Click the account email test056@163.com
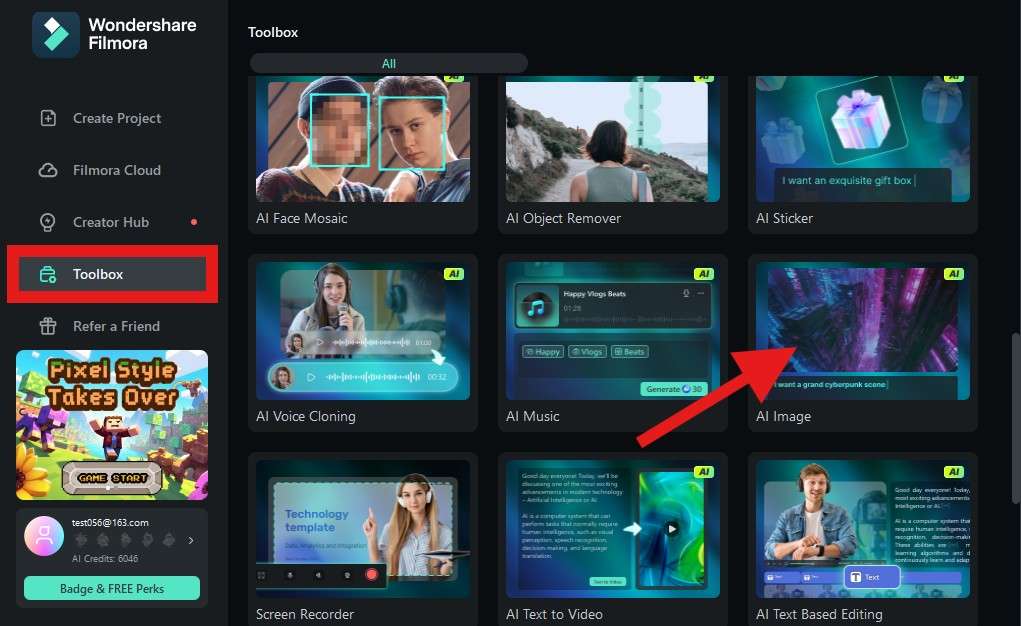Image resolution: width=1021 pixels, height=626 pixels. (x=110, y=522)
